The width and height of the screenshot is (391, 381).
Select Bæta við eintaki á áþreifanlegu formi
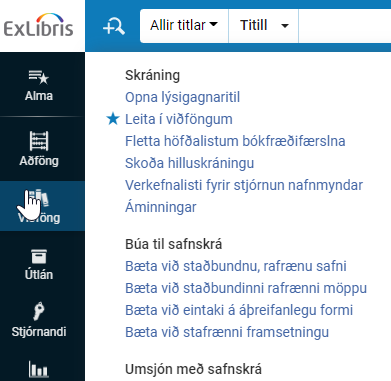point(239,310)
